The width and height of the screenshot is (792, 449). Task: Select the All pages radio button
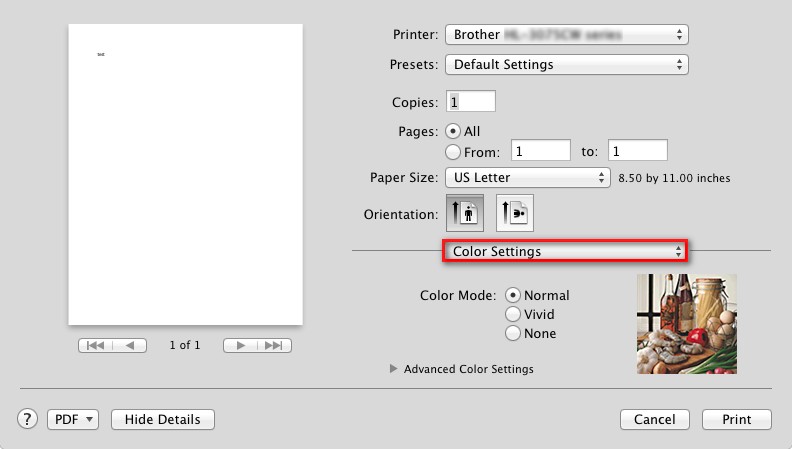pos(453,131)
